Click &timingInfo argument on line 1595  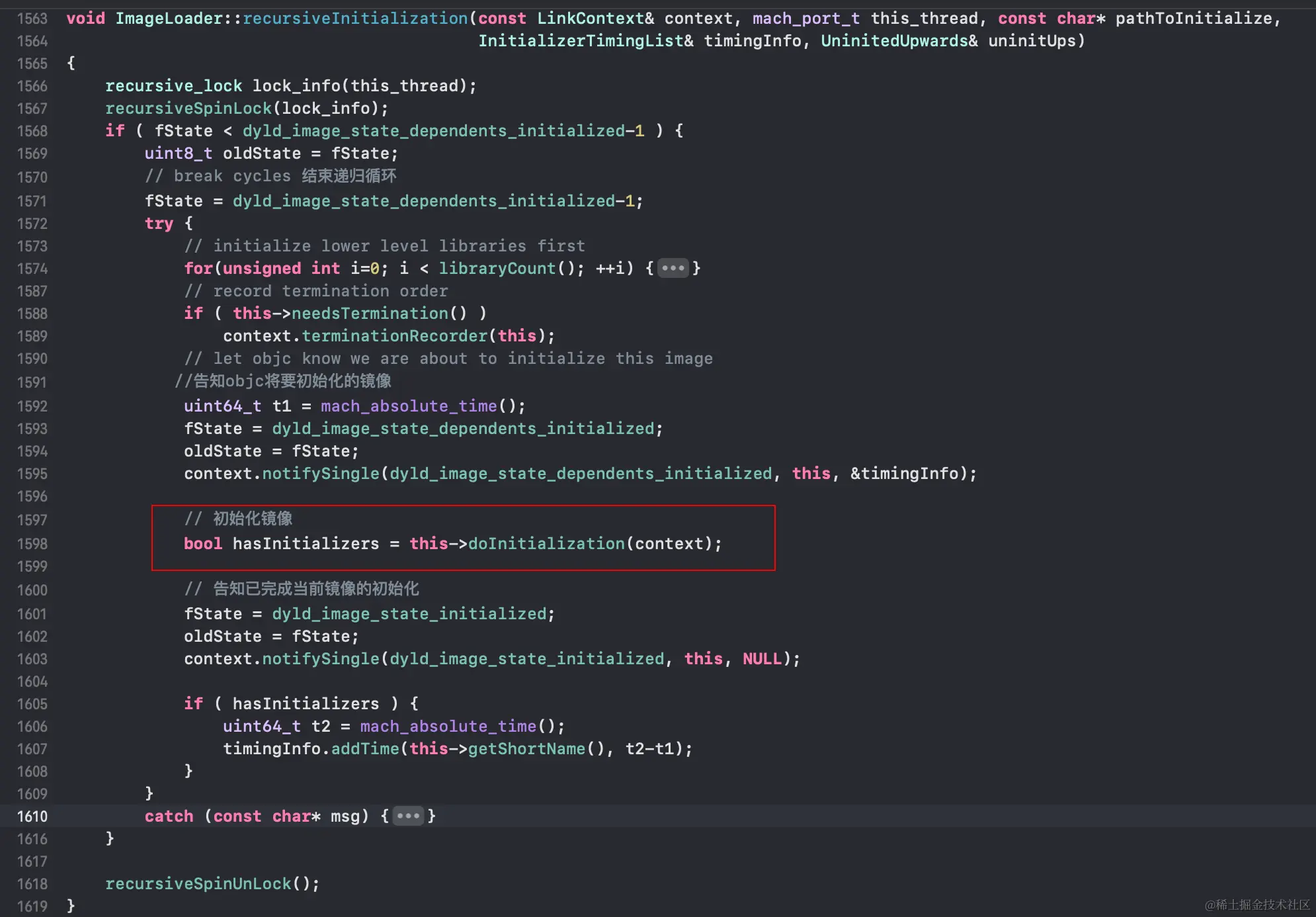(x=904, y=474)
